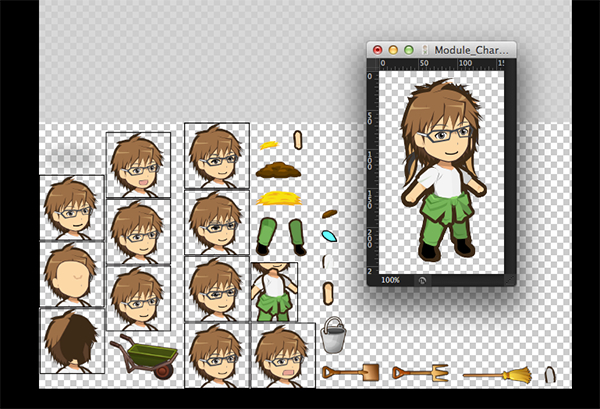
Task: Zoom the preview window with green button
Action: pyautogui.click(x=410, y=49)
